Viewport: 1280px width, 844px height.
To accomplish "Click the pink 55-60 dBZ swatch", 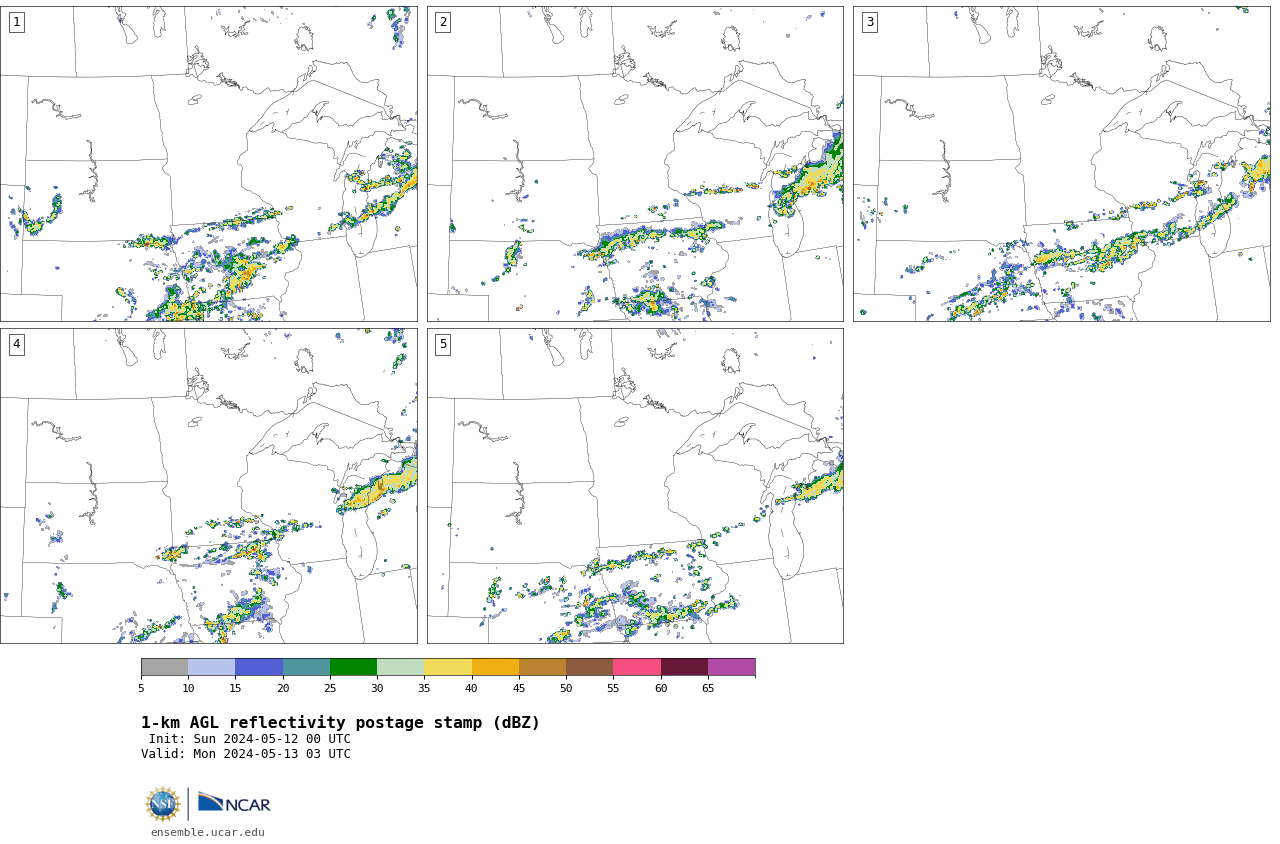I will [x=637, y=667].
